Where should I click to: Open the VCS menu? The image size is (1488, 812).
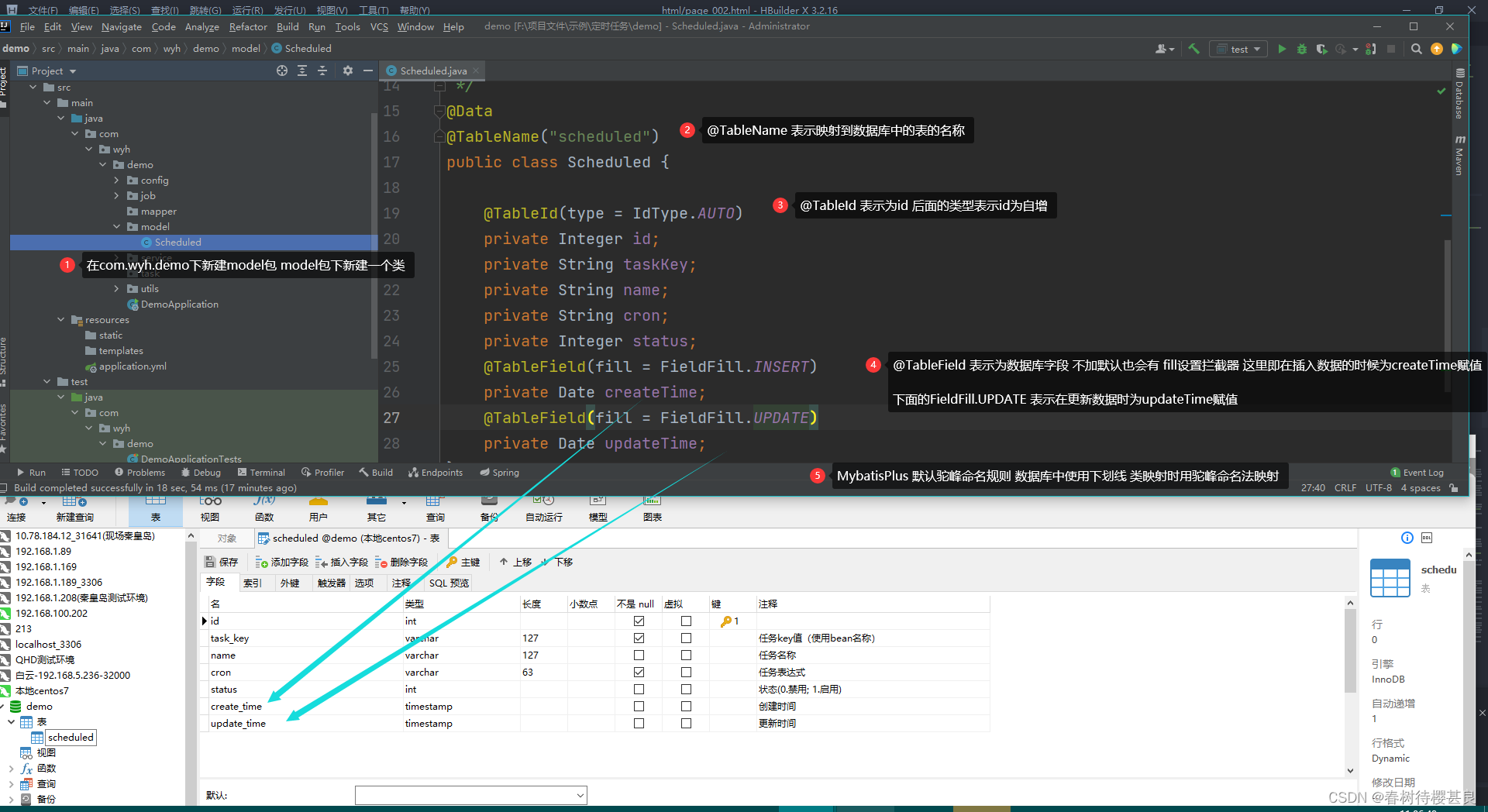[378, 26]
